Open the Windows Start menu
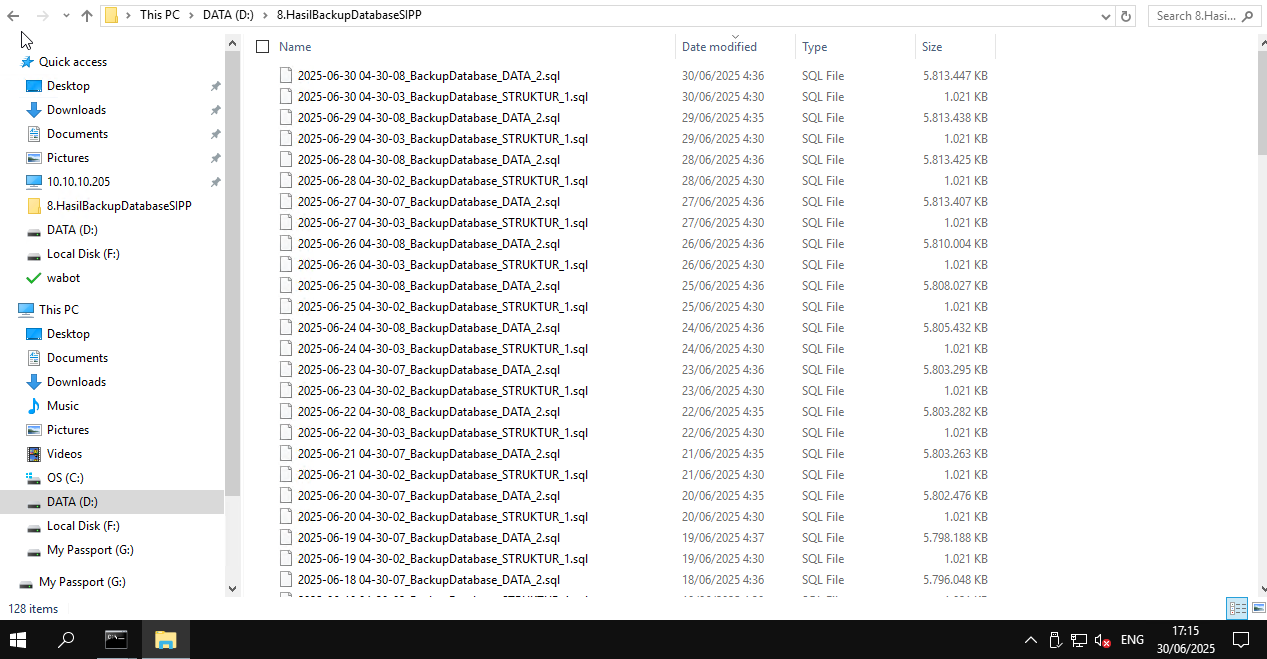Image resolution: width=1267 pixels, height=659 pixels. (x=18, y=640)
